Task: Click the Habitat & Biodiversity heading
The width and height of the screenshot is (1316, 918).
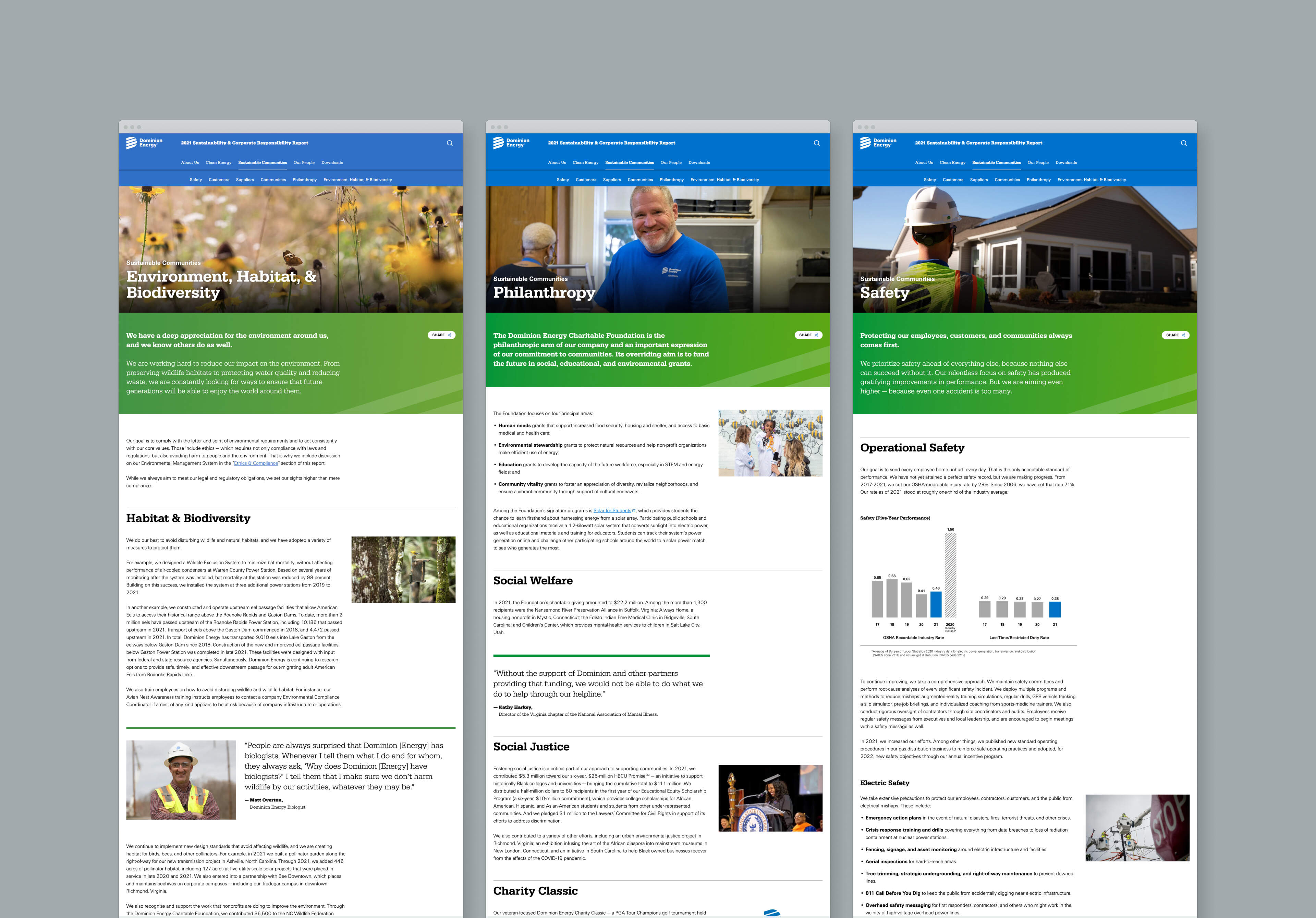Action: pos(188,518)
